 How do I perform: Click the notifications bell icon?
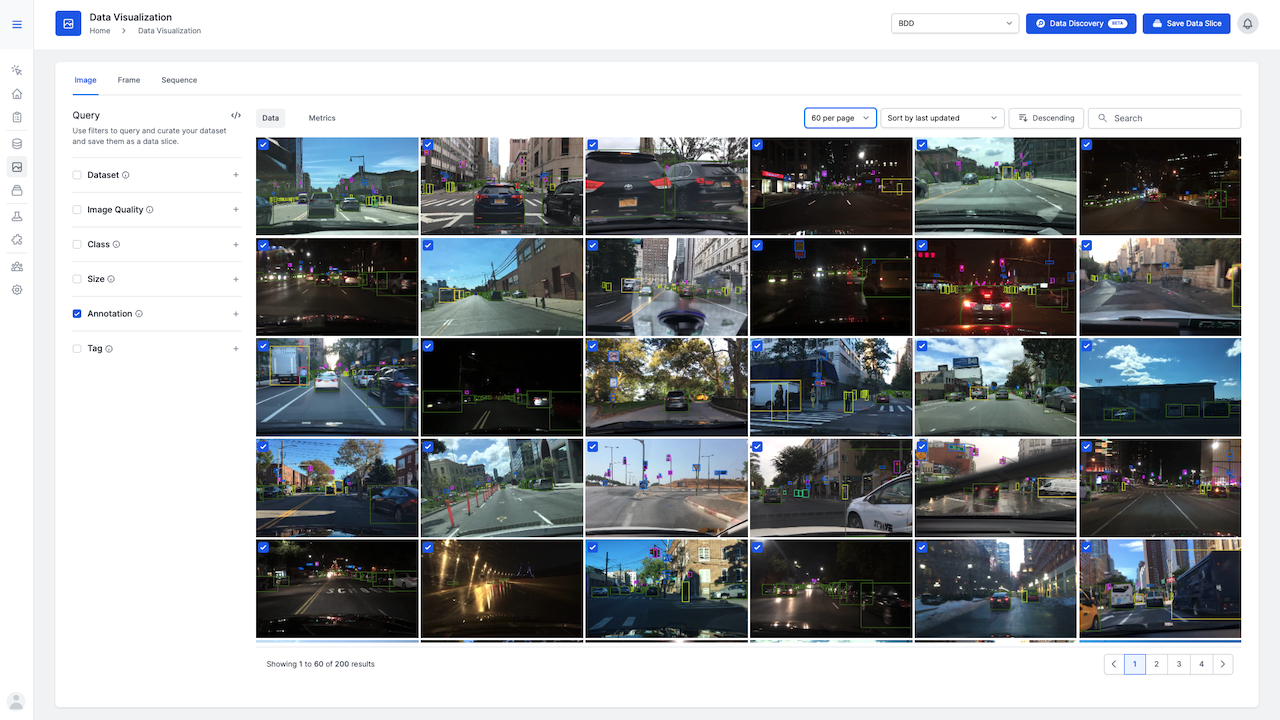(x=1248, y=23)
